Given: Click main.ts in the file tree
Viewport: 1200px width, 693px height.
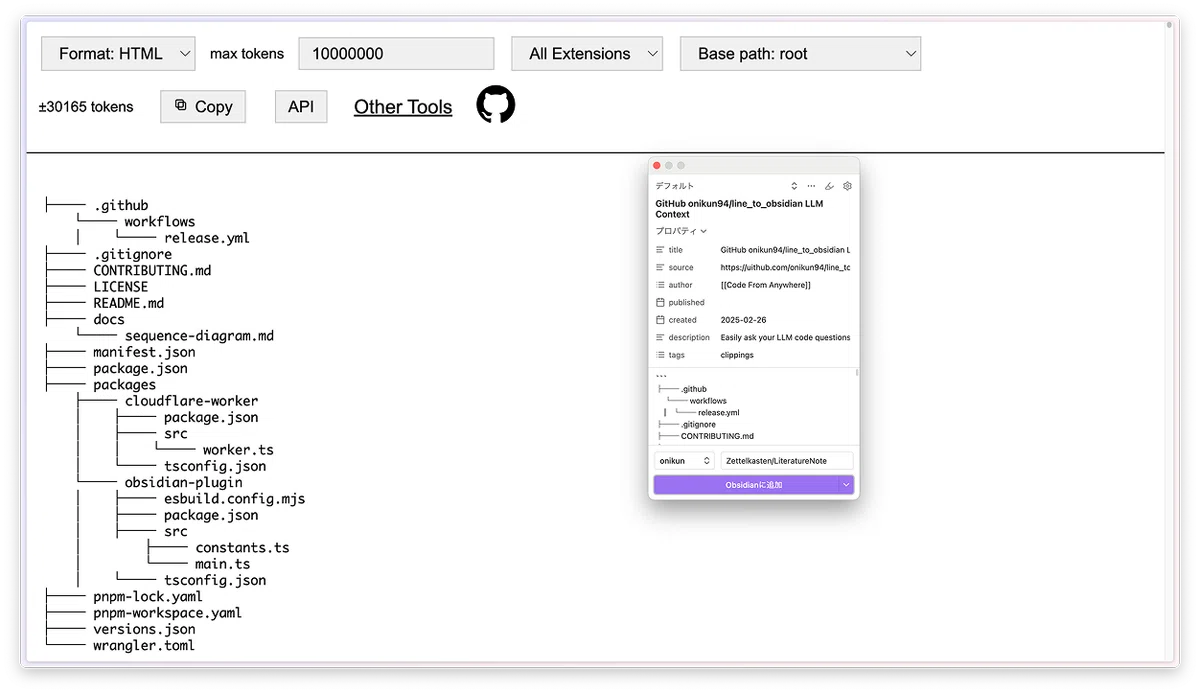Looking at the screenshot, I should [223, 564].
